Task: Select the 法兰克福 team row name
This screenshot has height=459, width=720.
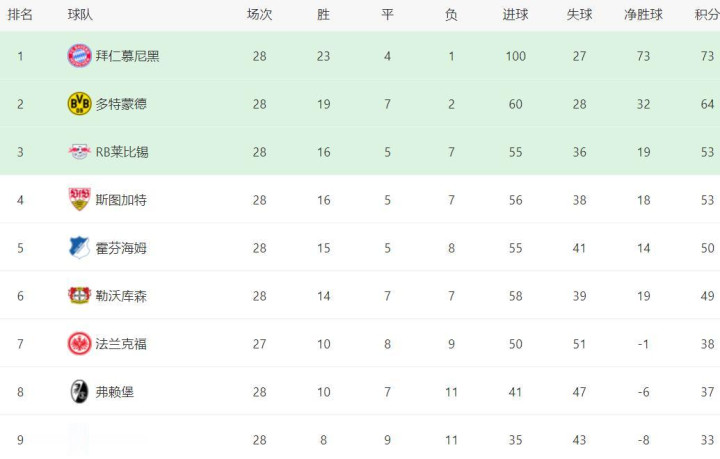Action: coord(121,344)
